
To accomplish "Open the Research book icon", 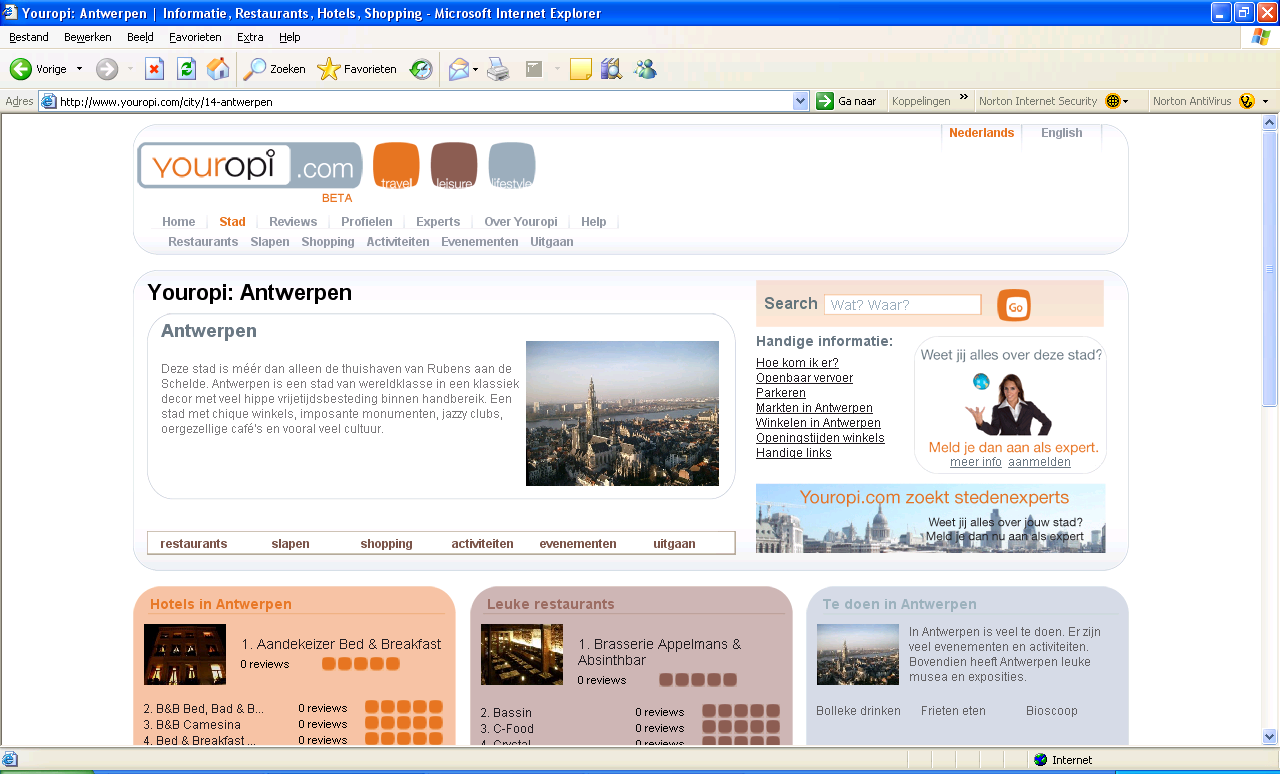I will coord(611,69).
